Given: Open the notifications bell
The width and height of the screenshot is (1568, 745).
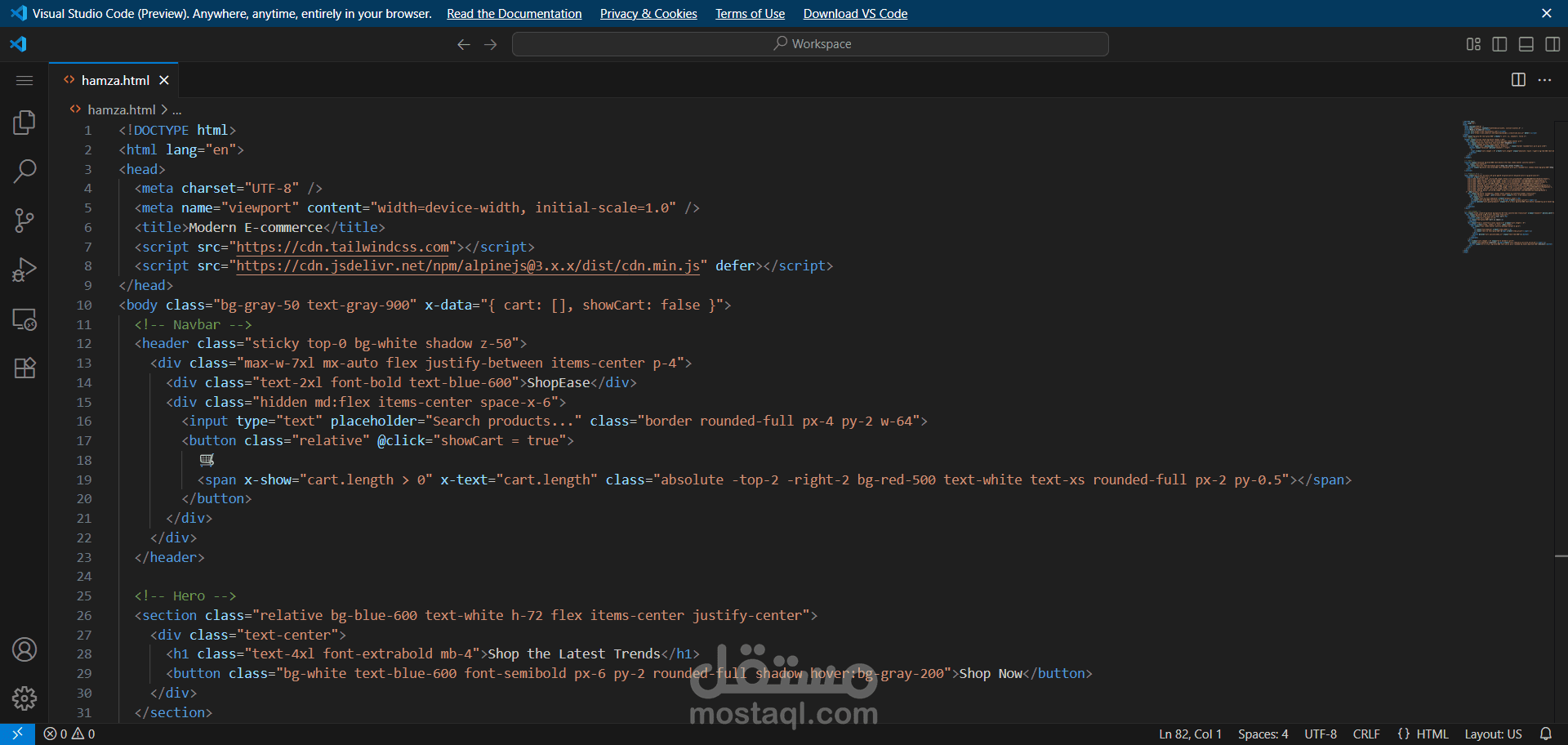Looking at the screenshot, I should click(1546, 734).
